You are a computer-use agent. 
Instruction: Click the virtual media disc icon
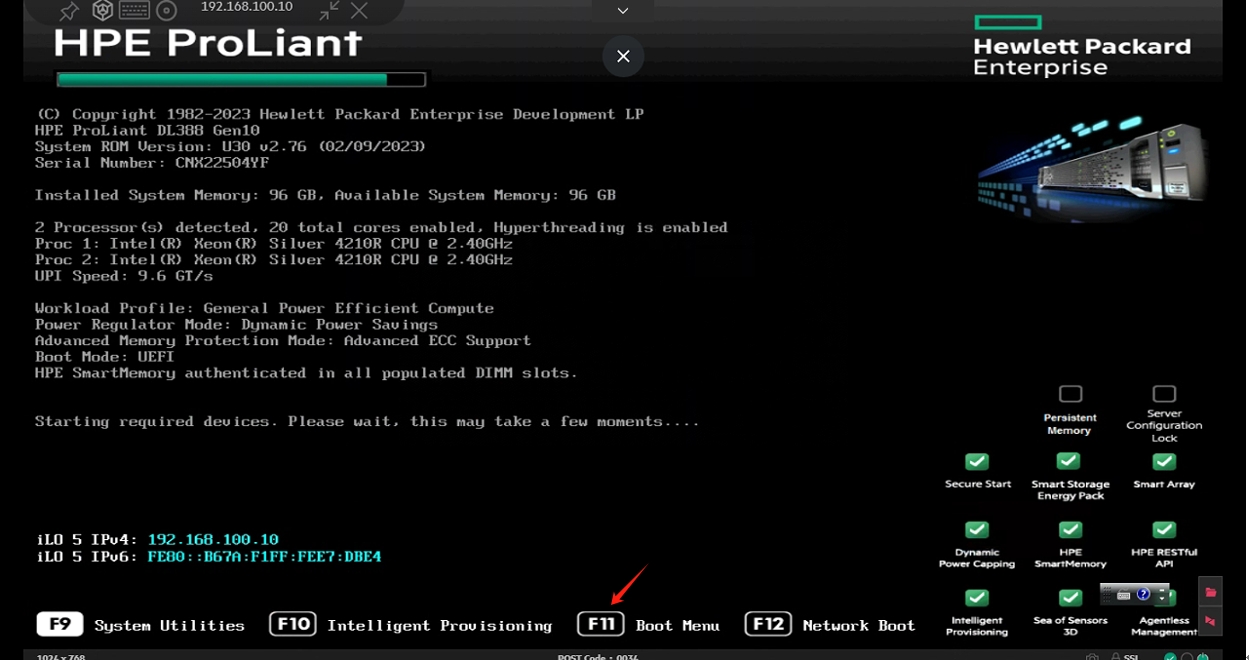click(167, 11)
